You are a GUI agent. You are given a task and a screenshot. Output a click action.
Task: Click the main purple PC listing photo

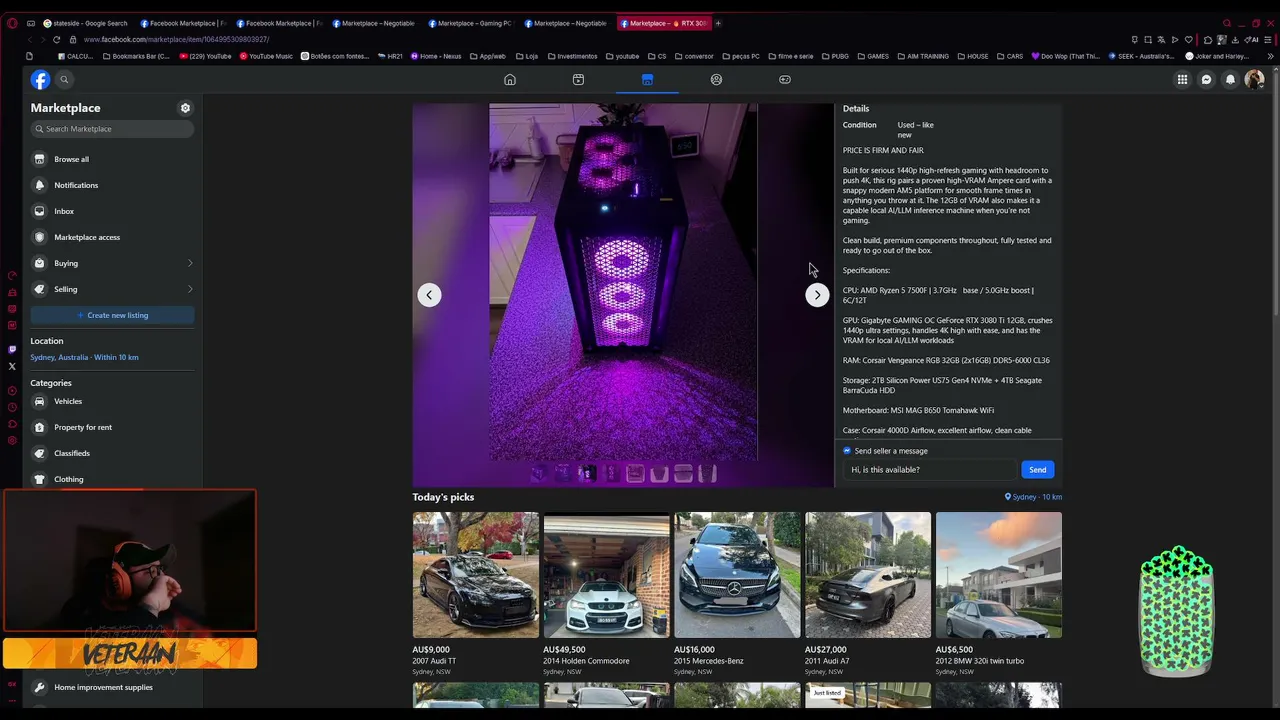point(623,282)
